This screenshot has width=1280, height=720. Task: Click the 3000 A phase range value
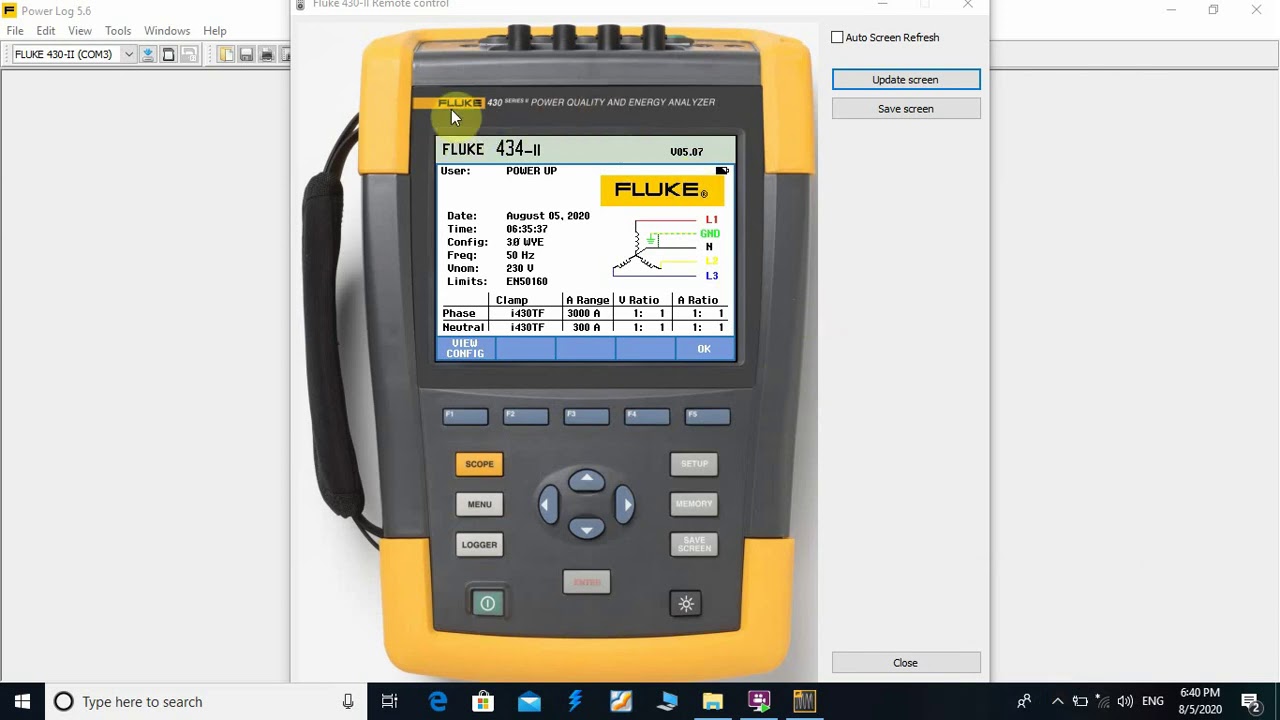tap(584, 314)
